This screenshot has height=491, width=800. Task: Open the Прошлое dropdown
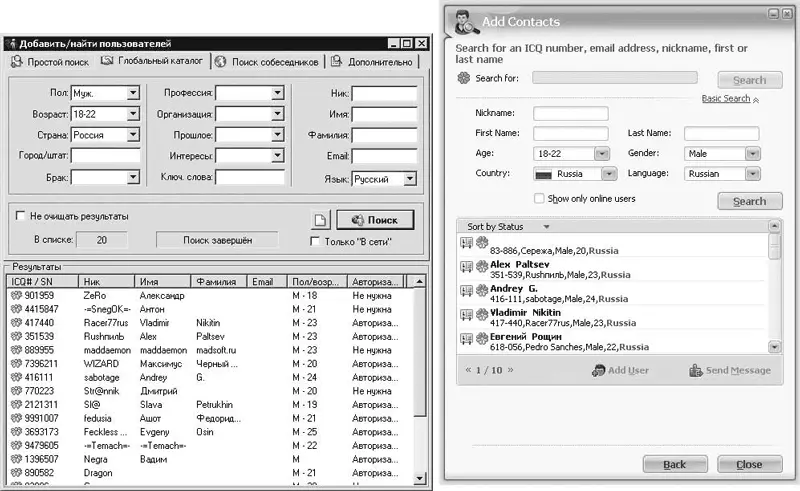(278, 135)
